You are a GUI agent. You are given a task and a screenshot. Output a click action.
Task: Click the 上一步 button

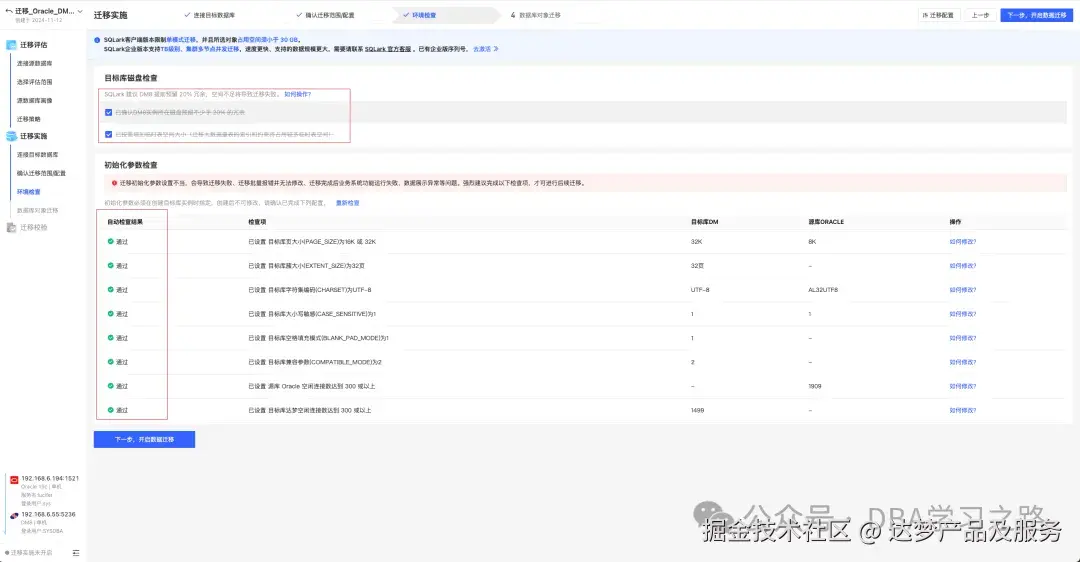coord(980,15)
